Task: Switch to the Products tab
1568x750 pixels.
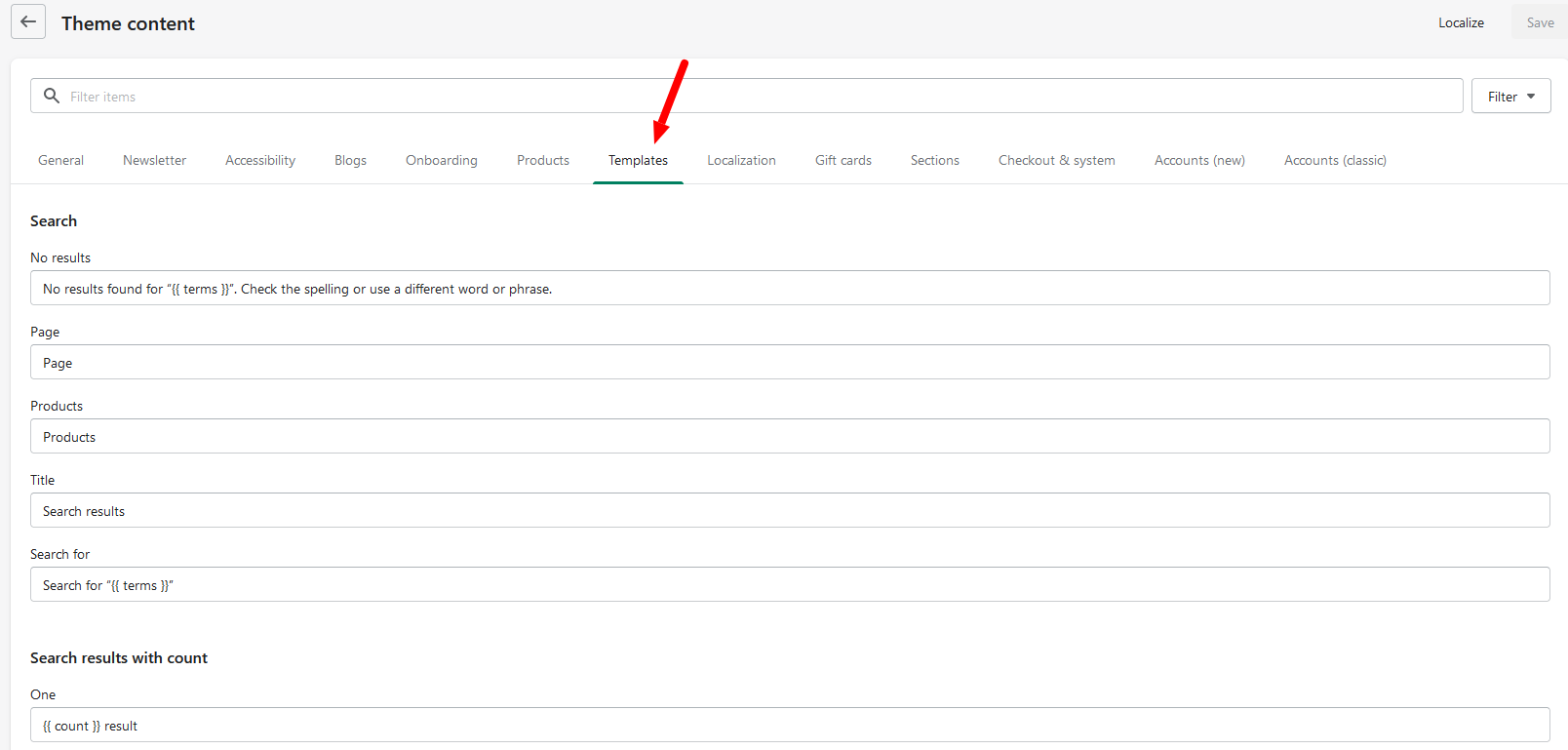Action: (543, 160)
